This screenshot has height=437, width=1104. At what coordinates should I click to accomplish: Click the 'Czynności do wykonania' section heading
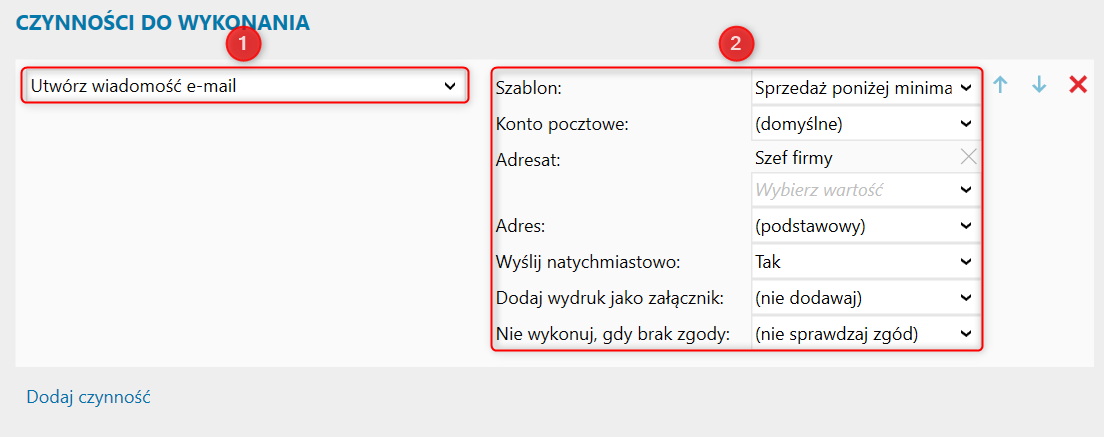(162, 22)
